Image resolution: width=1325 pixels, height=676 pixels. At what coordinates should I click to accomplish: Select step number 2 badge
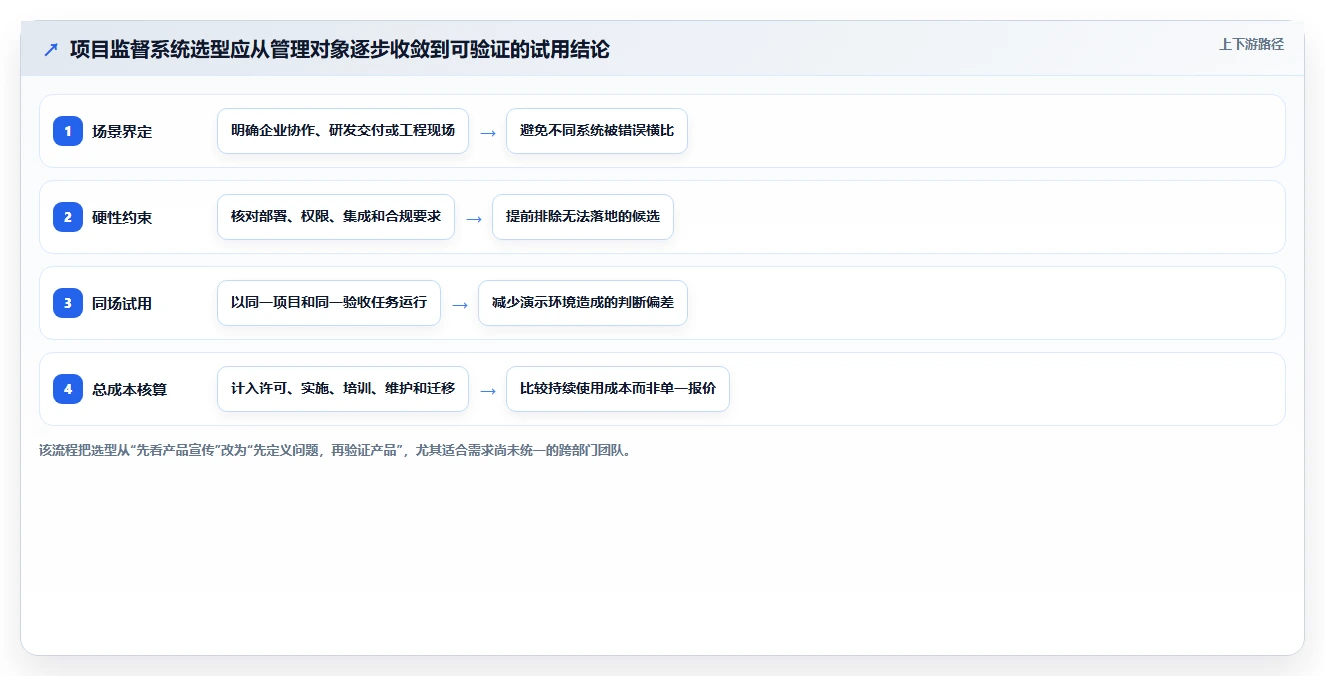point(68,217)
